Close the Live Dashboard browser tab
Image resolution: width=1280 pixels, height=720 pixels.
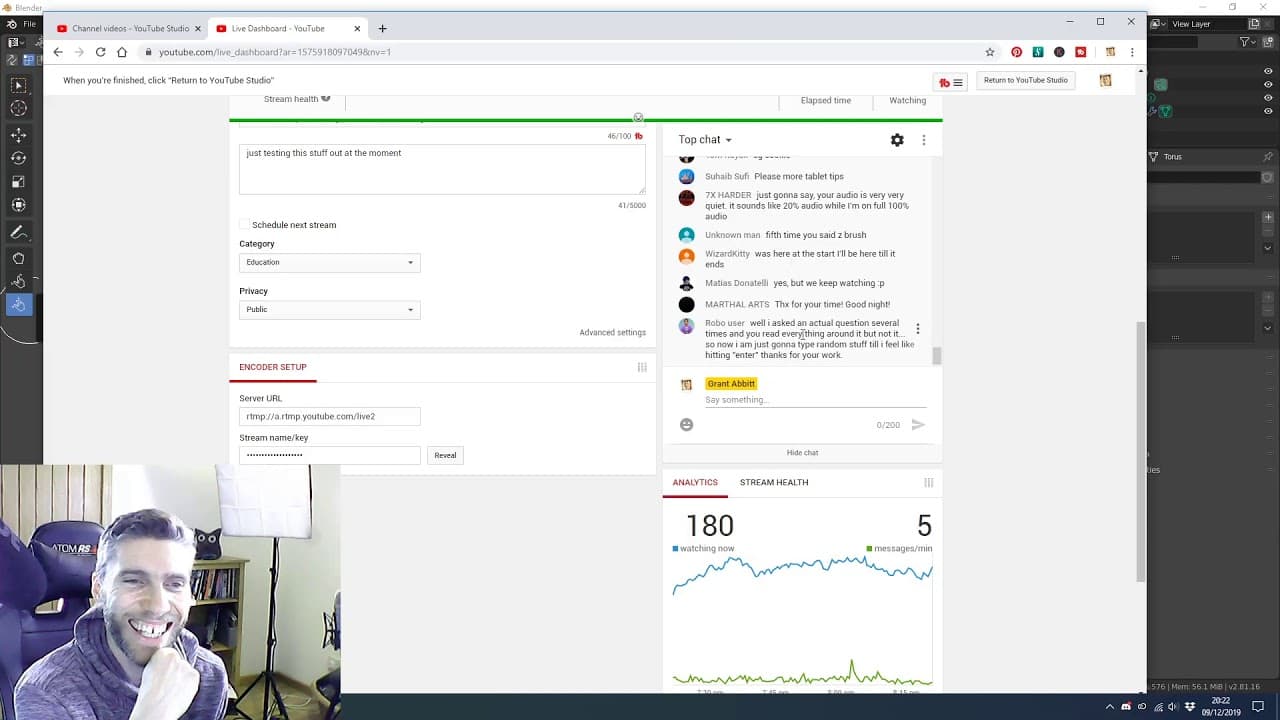point(357,29)
